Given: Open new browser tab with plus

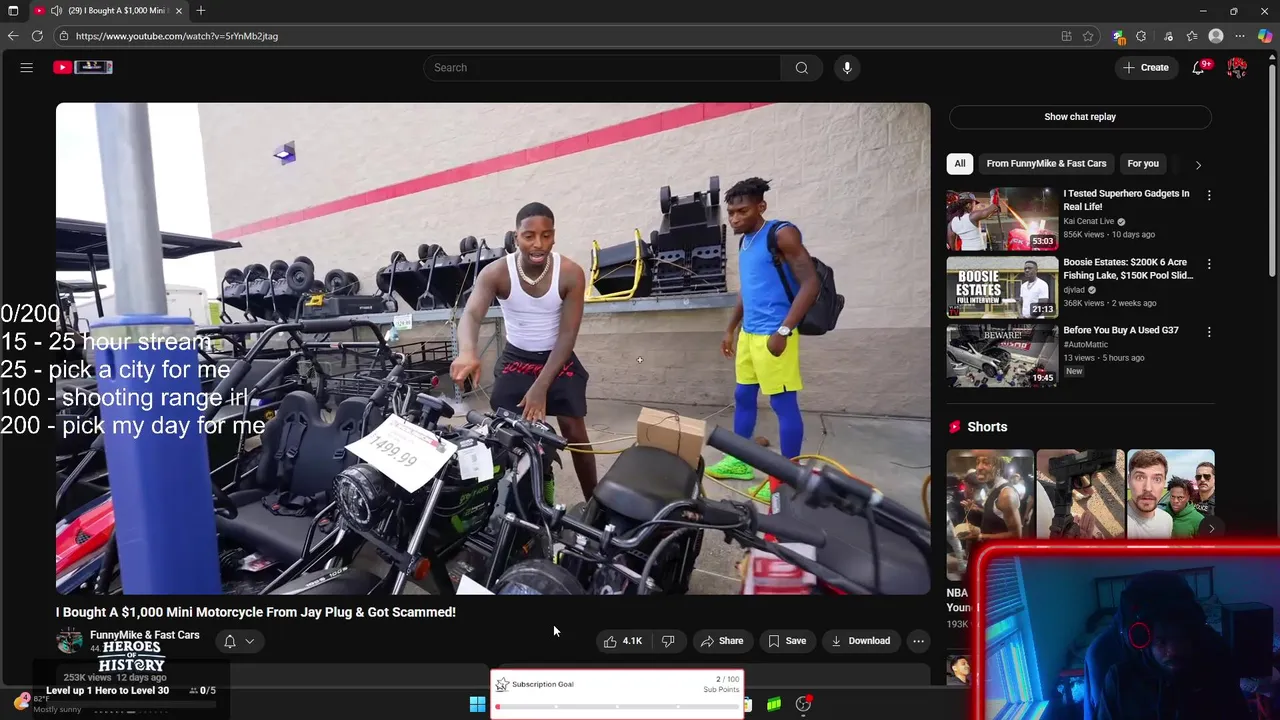Looking at the screenshot, I should pos(201,11).
